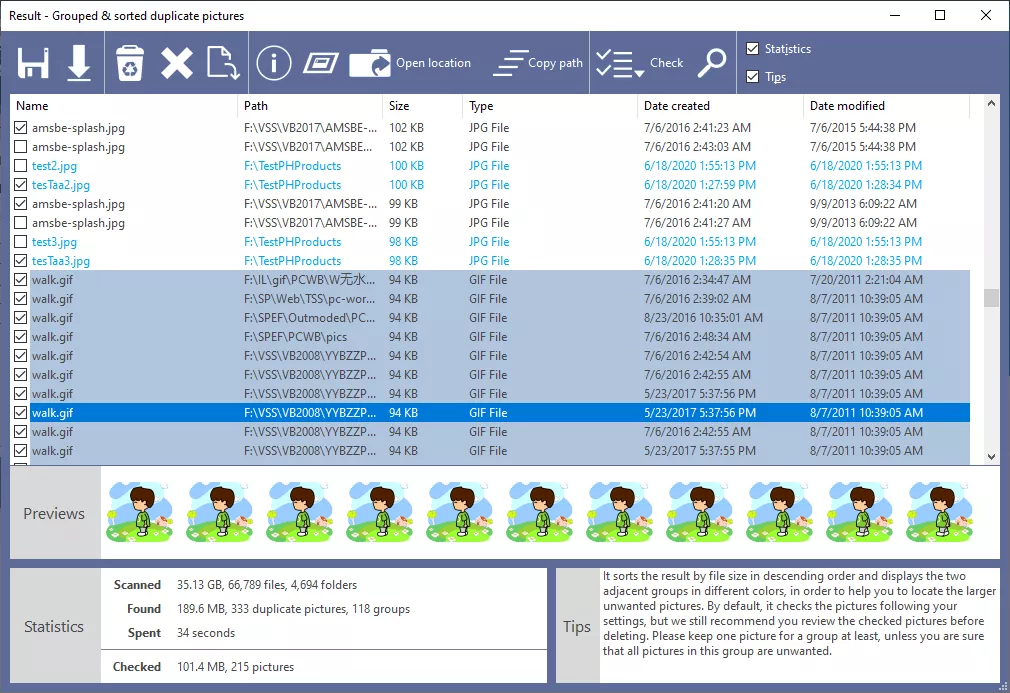Click the Copy path button
This screenshot has width=1010, height=693.
point(539,63)
